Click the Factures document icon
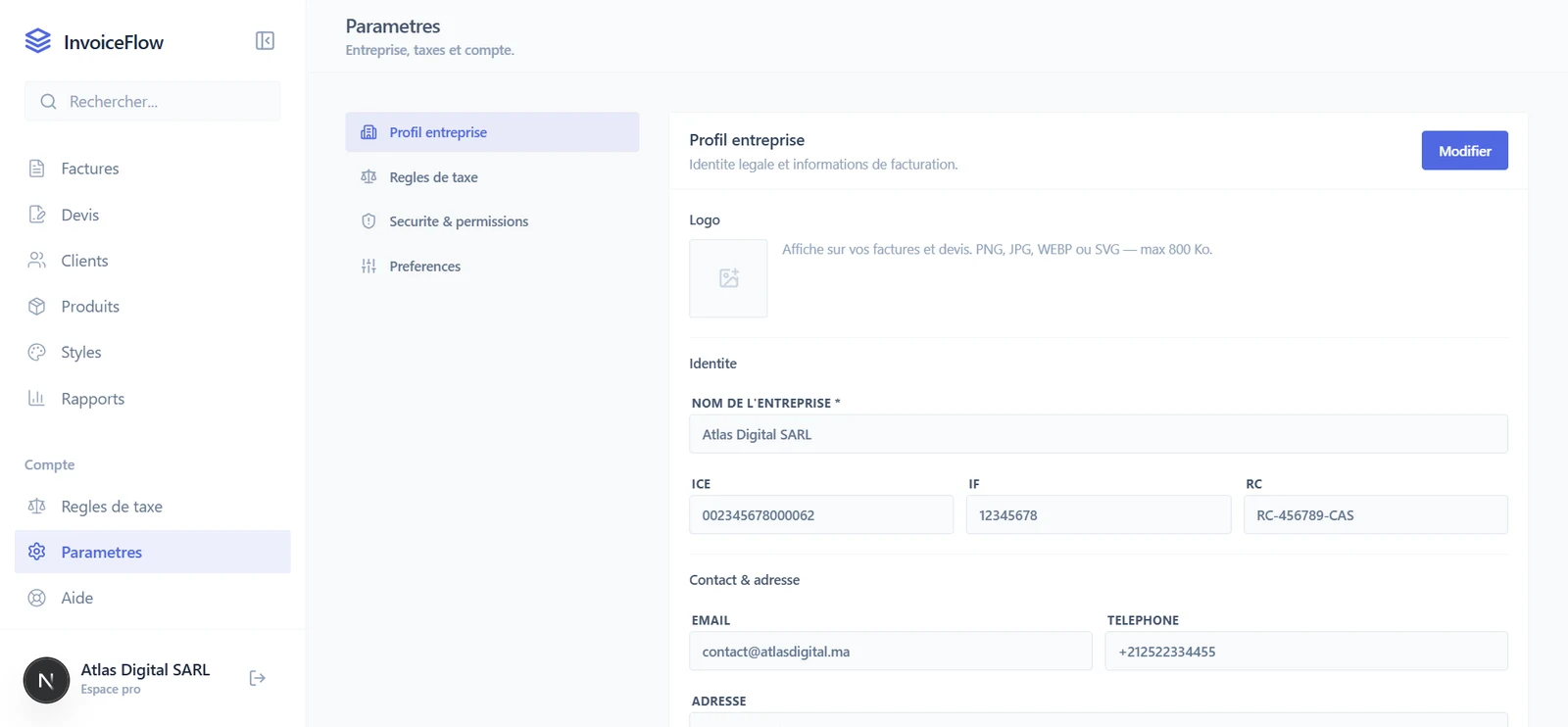1568x727 pixels. pyautogui.click(x=37, y=169)
